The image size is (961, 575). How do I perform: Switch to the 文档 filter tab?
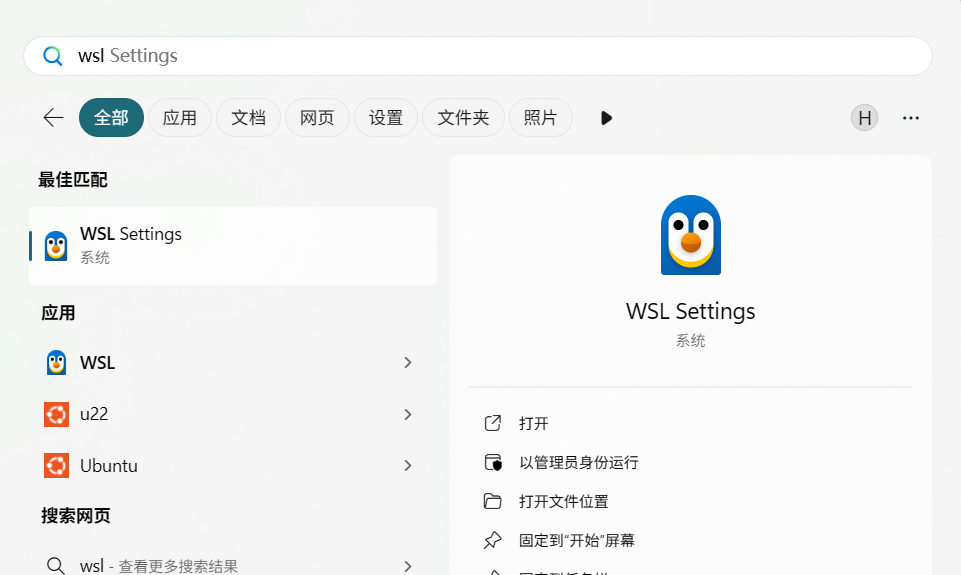pos(248,117)
